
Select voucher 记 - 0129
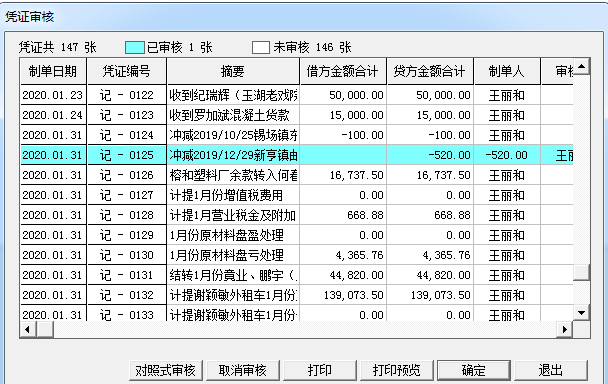tap(127, 235)
